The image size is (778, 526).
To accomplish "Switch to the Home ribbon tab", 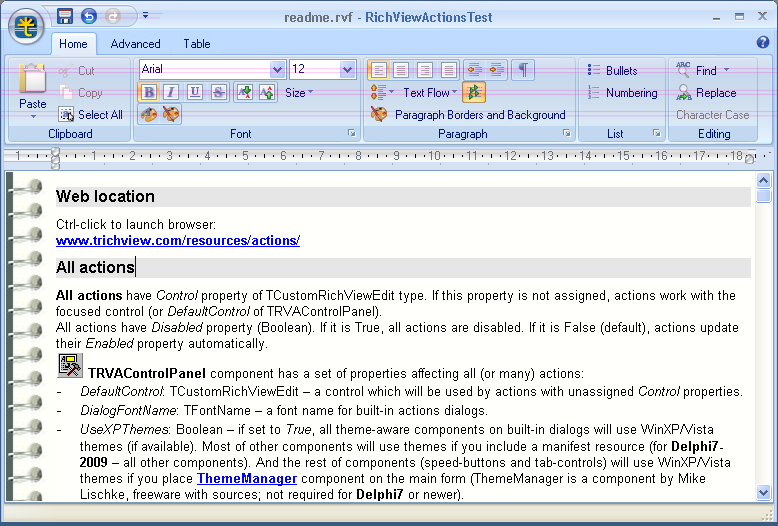I will 73,44.
